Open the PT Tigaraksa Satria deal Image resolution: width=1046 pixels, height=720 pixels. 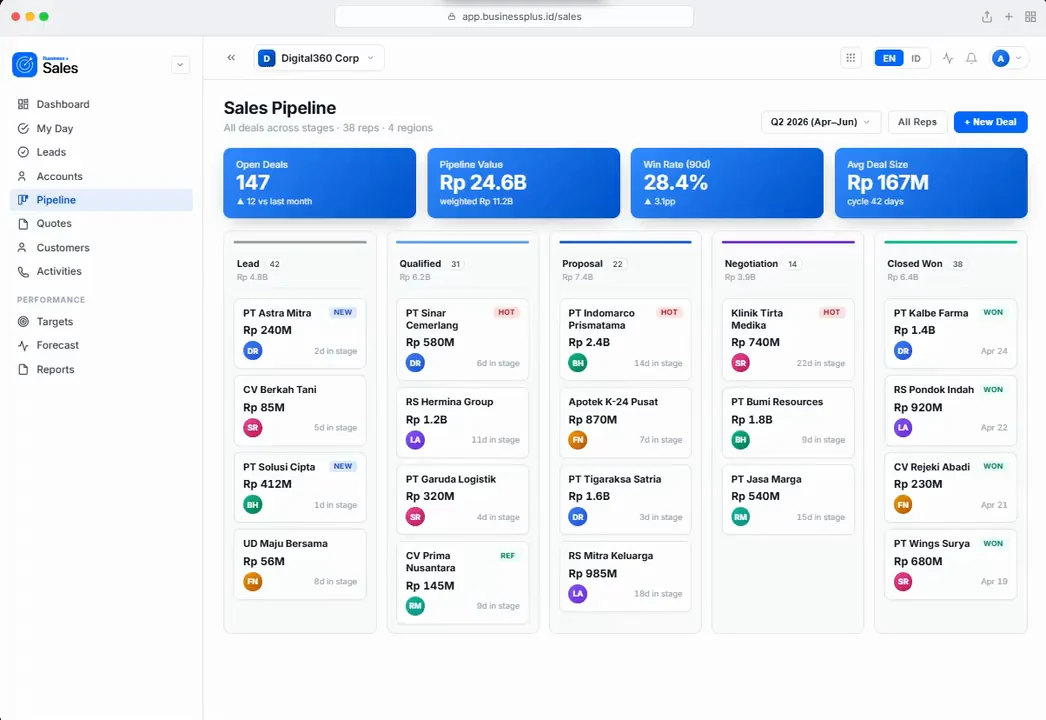tap(625, 499)
